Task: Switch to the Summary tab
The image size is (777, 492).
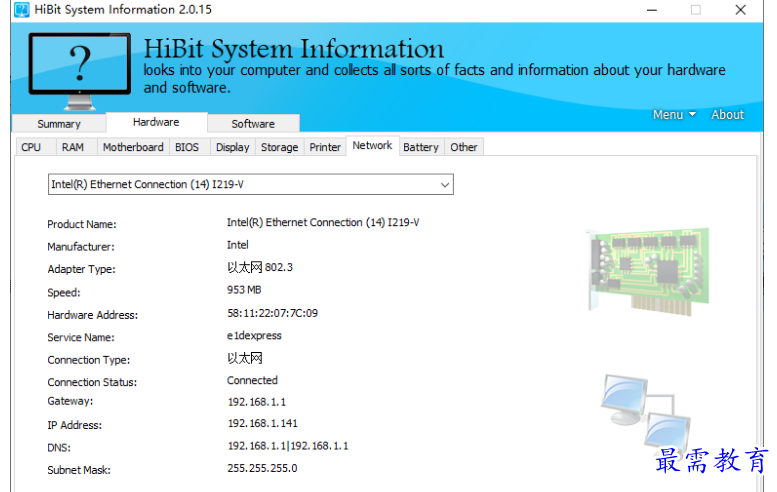Action: pyautogui.click(x=59, y=124)
